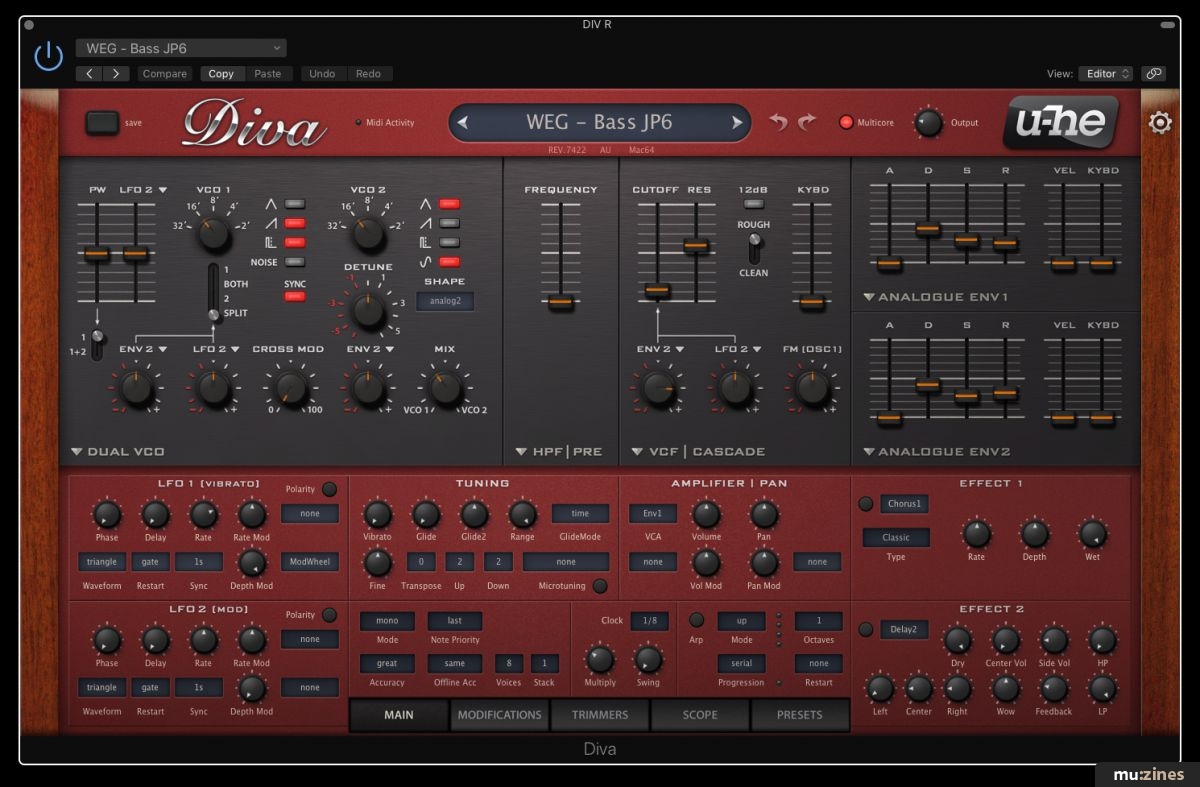Switch to the MODIFICATIONS tab
1200x787 pixels.
499,715
